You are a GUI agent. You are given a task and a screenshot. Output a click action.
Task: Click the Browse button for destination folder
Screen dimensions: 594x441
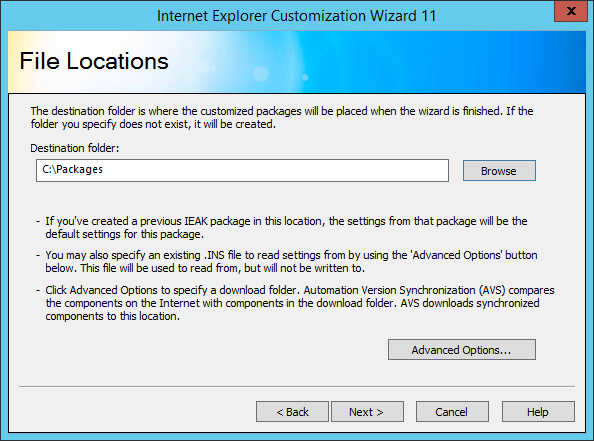pos(499,170)
